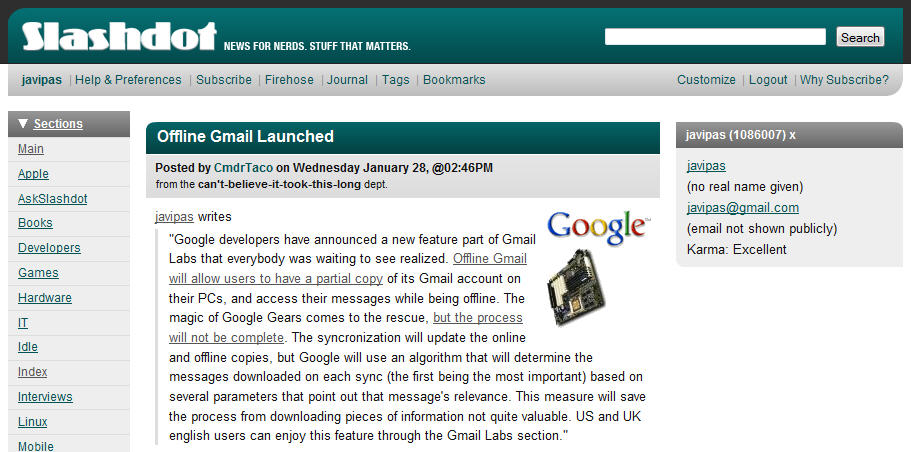Click 'News for nerds. Stuff that matters.' tagline

pos(317,46)
